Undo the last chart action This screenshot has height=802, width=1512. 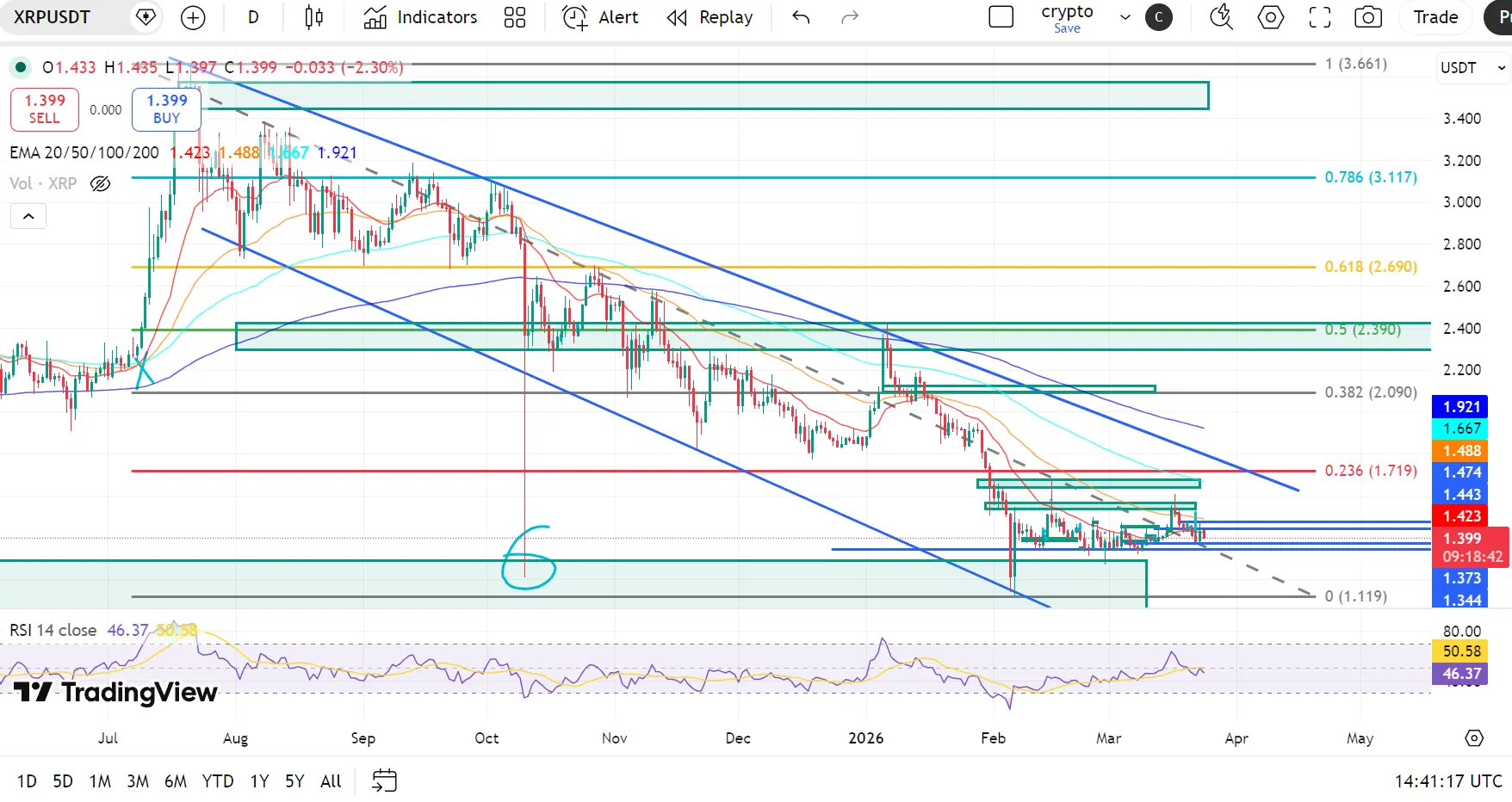pos(802,17)
